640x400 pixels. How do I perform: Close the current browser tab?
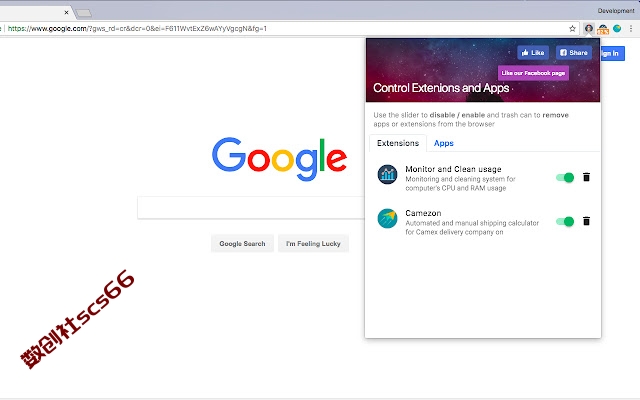pos(66,13)
